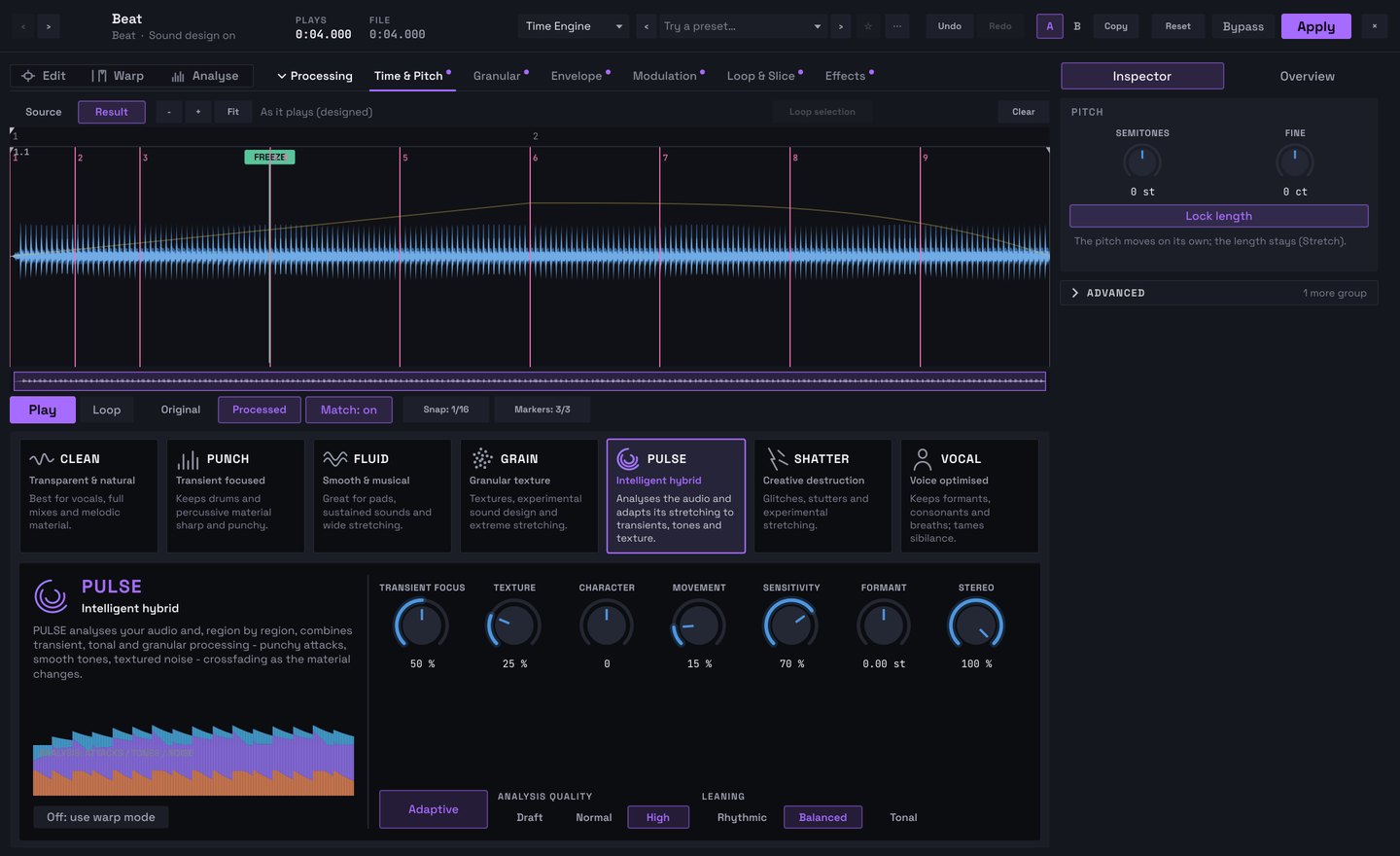Clear the waveform selection

coord(1024,112)
